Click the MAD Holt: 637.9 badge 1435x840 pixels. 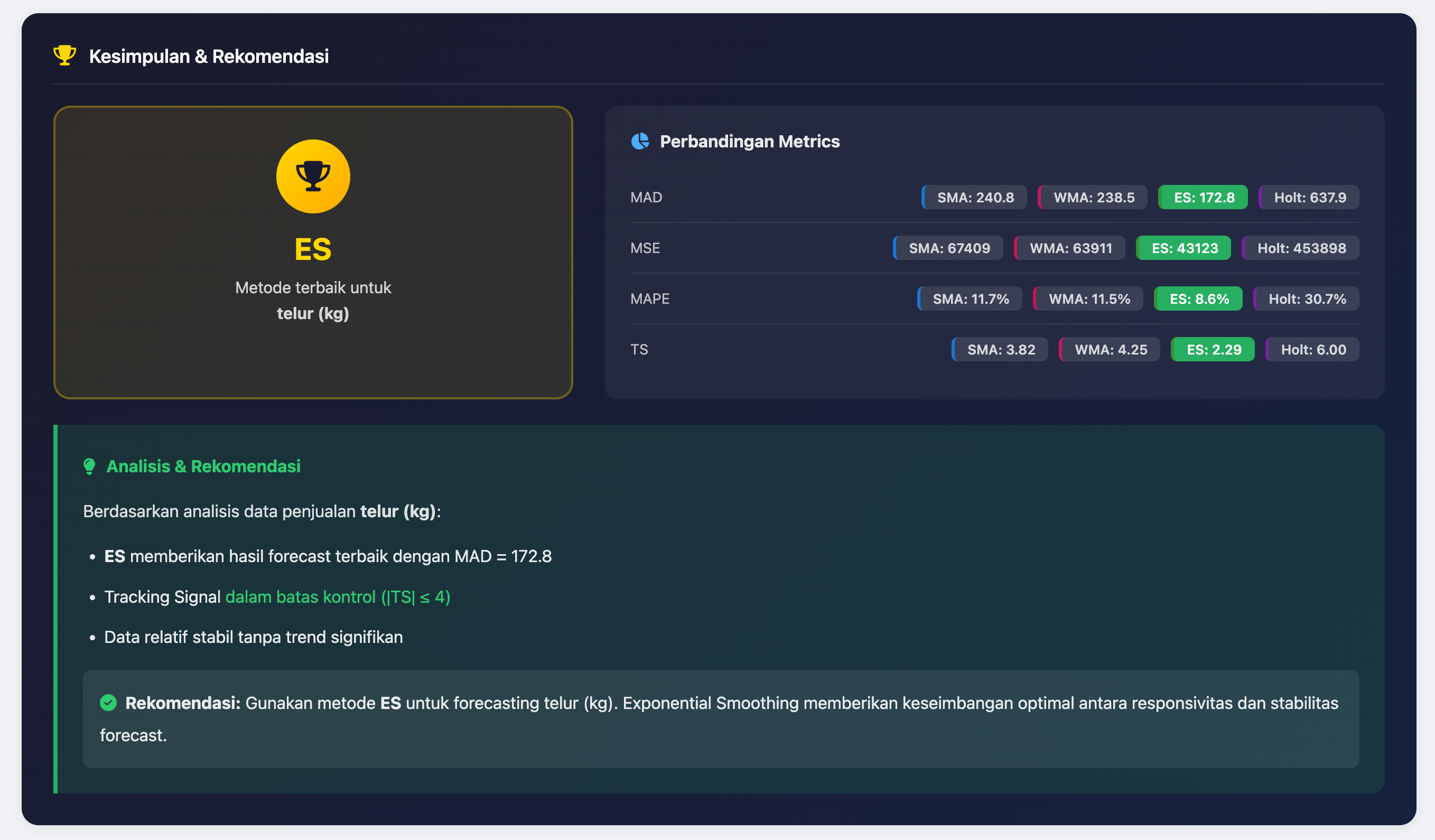pos(1309,198)
